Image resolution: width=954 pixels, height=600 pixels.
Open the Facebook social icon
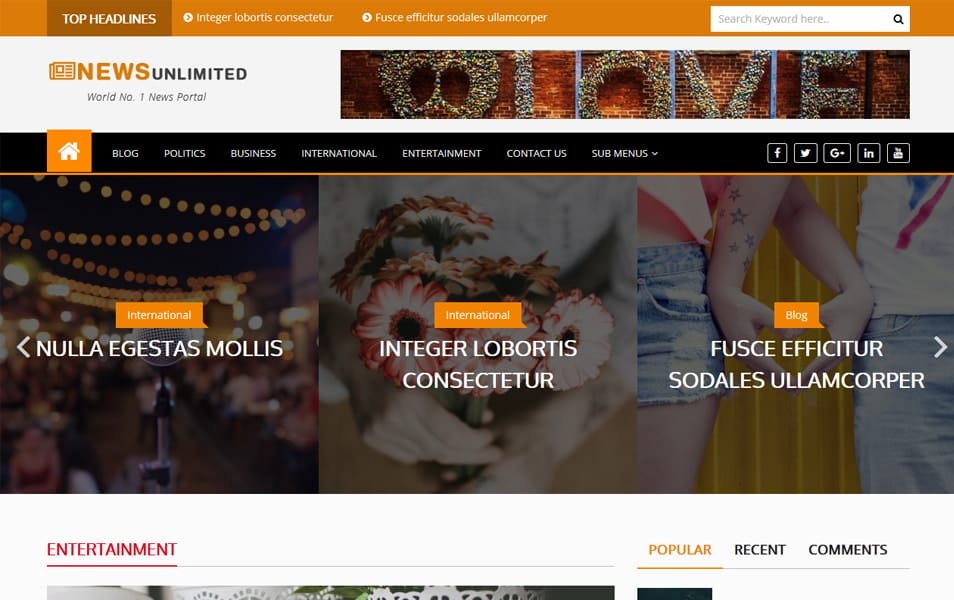(777, 153)
